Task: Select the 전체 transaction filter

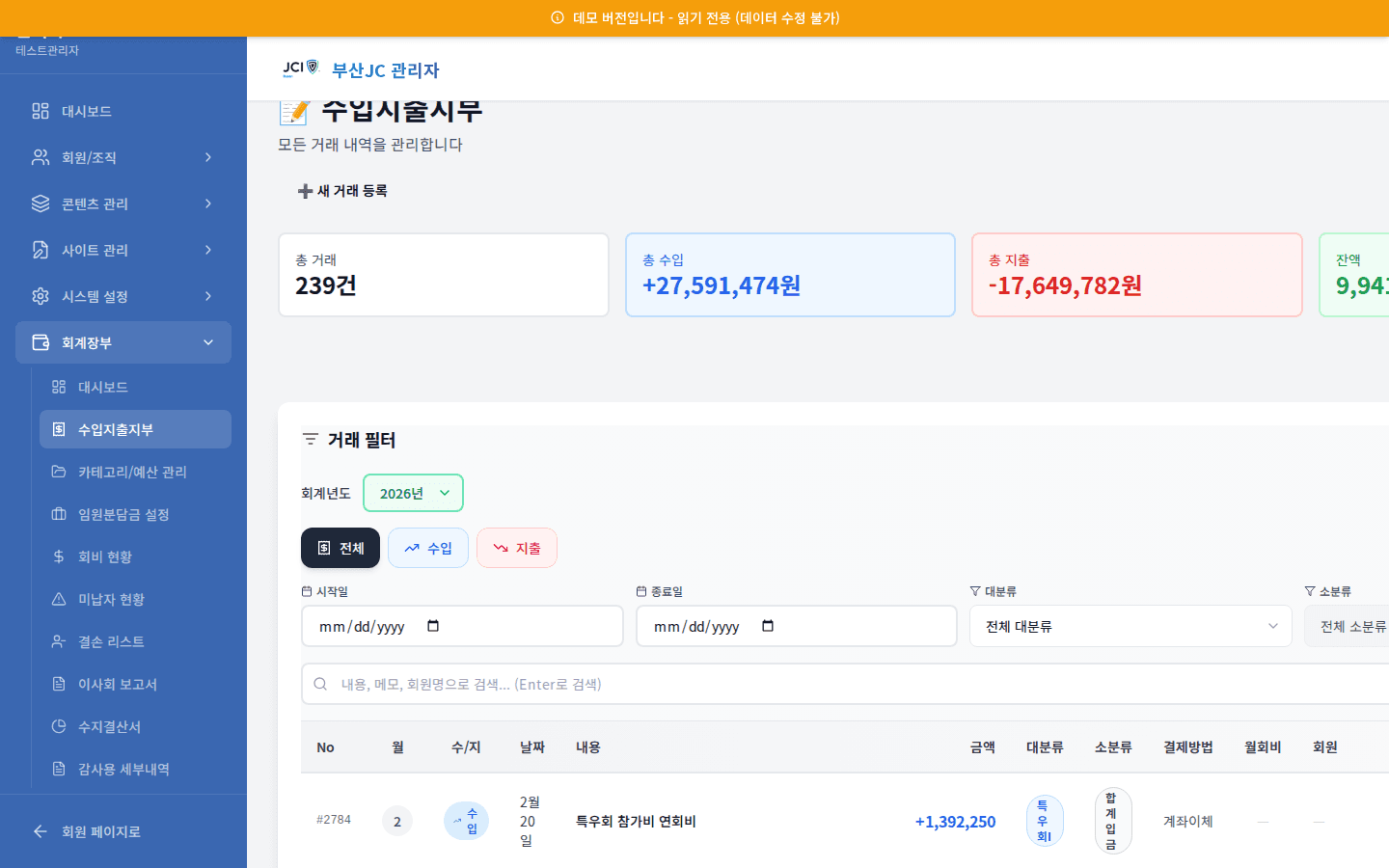Action: click(x=340, y=548)
